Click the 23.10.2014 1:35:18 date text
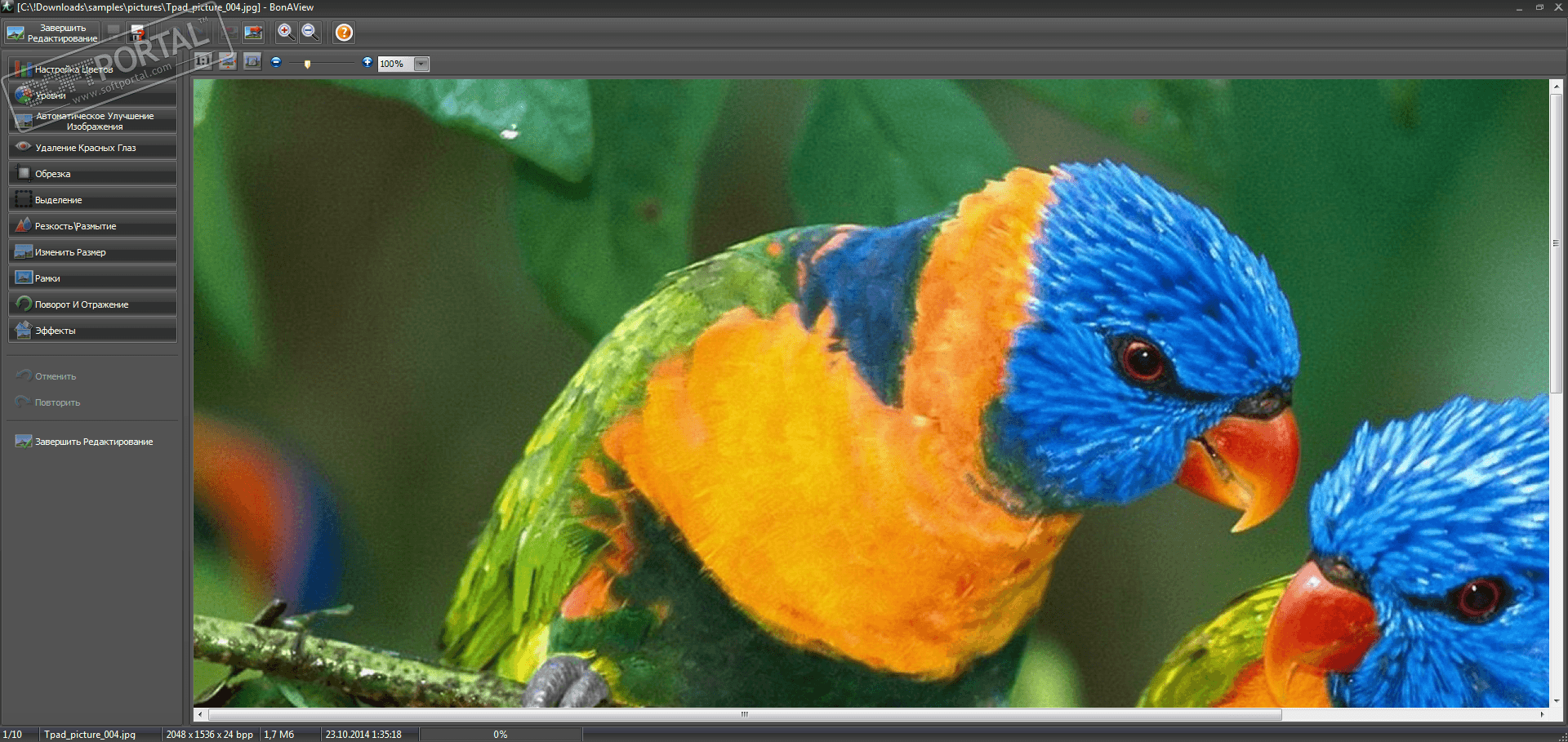This screenshot has height=742, width=1568. [363, 735]
